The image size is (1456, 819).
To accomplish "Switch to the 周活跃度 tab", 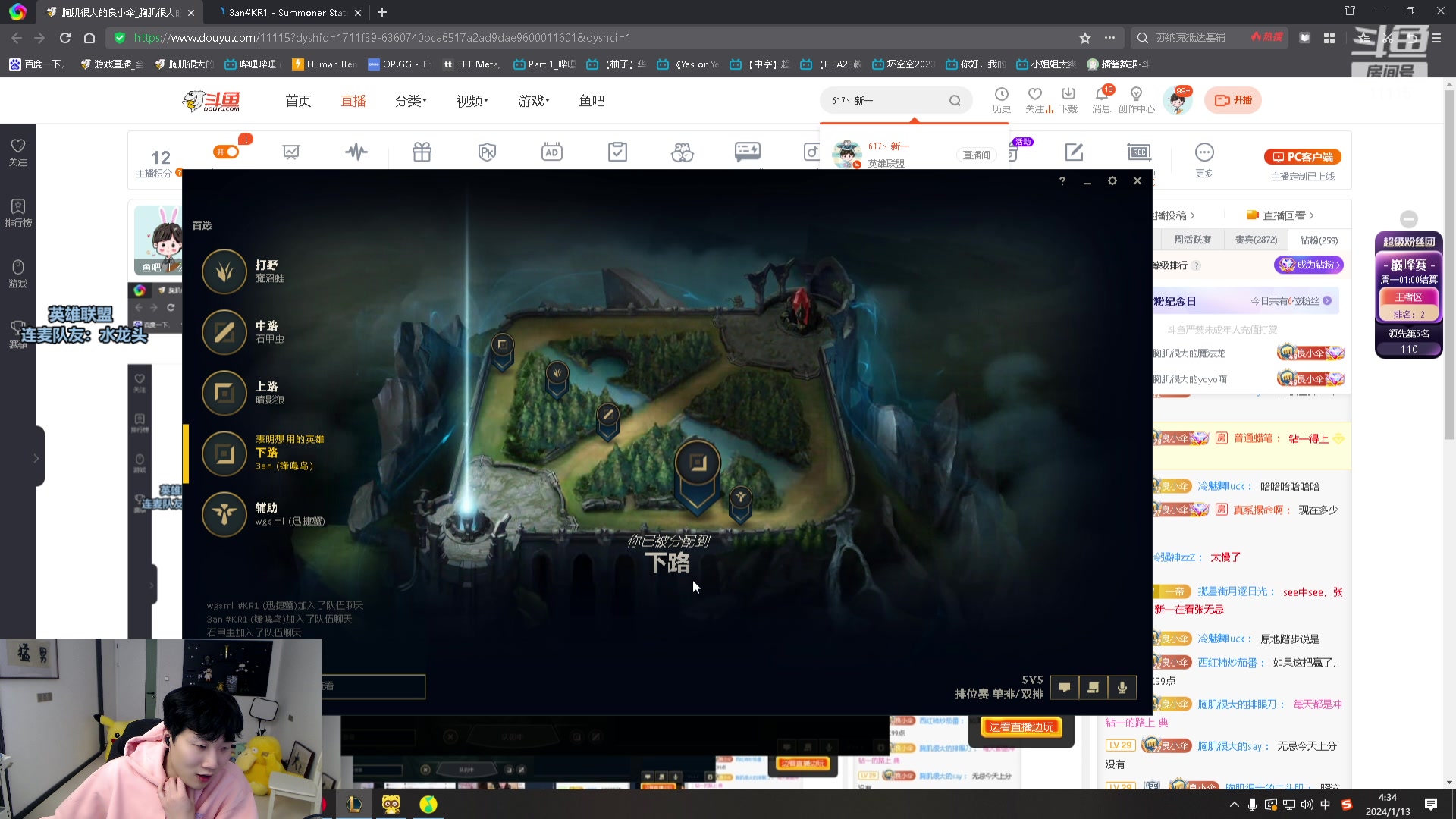I will (1192, 240).
